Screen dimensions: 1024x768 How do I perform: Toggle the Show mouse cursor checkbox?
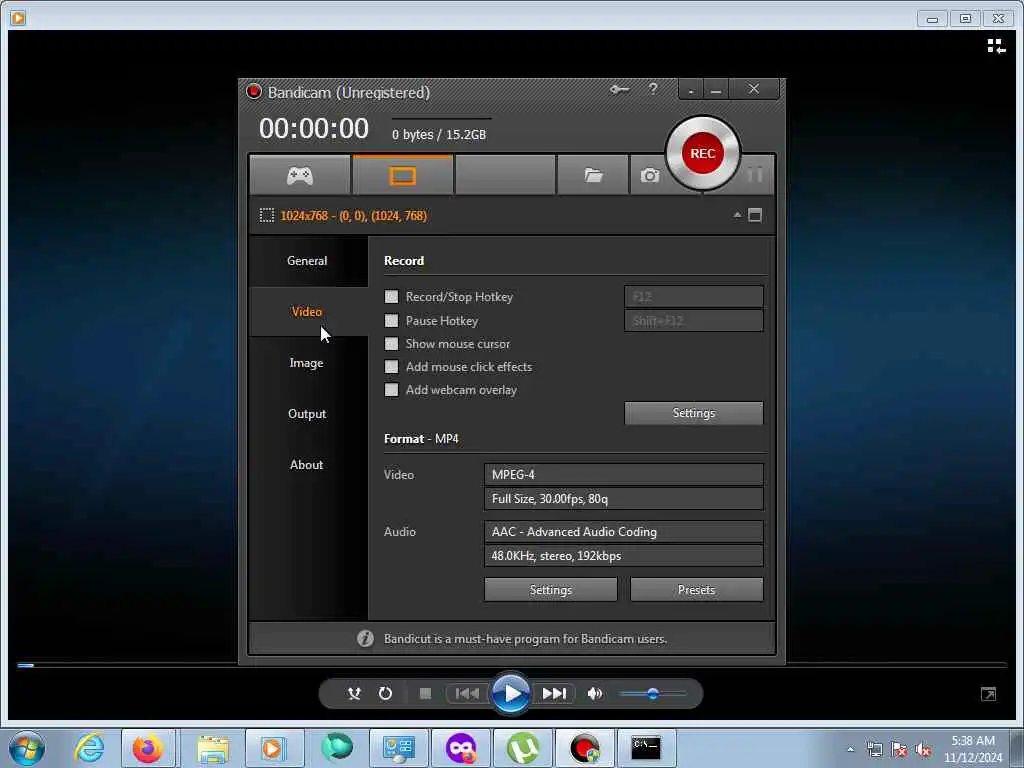[x=391, y=344]
